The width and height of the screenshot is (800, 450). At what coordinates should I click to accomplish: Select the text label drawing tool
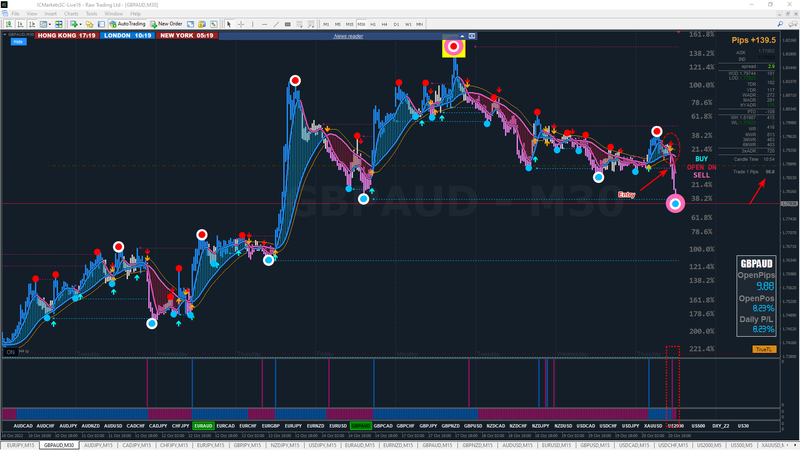[311, 24]
